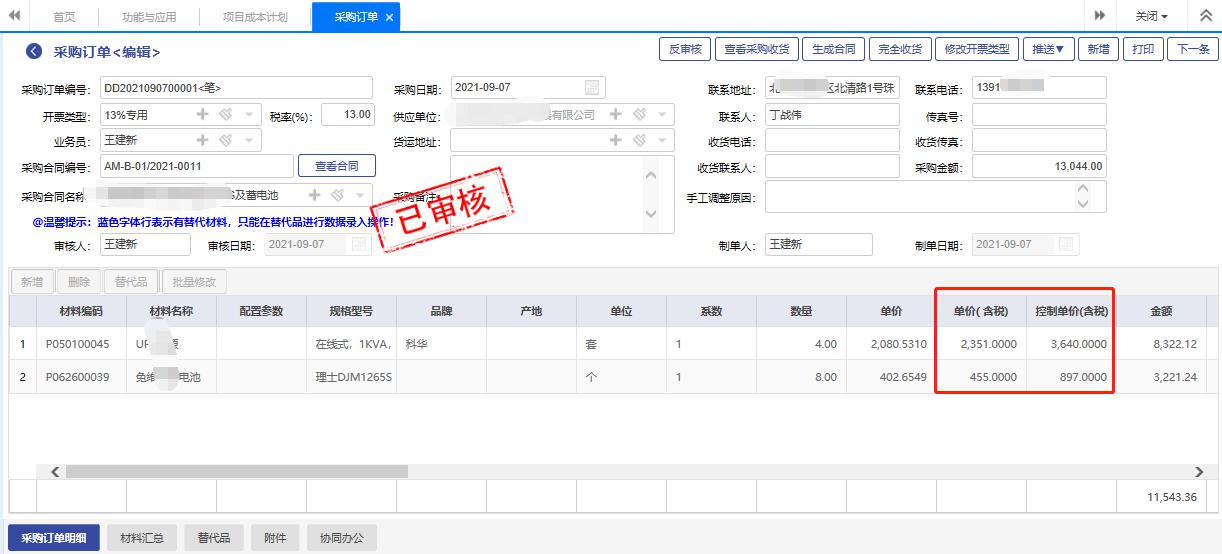This screenshot has width=1222, height=554.
Task: Click the clear eraser icon in 货运地址 field
Action: (639, 141)
